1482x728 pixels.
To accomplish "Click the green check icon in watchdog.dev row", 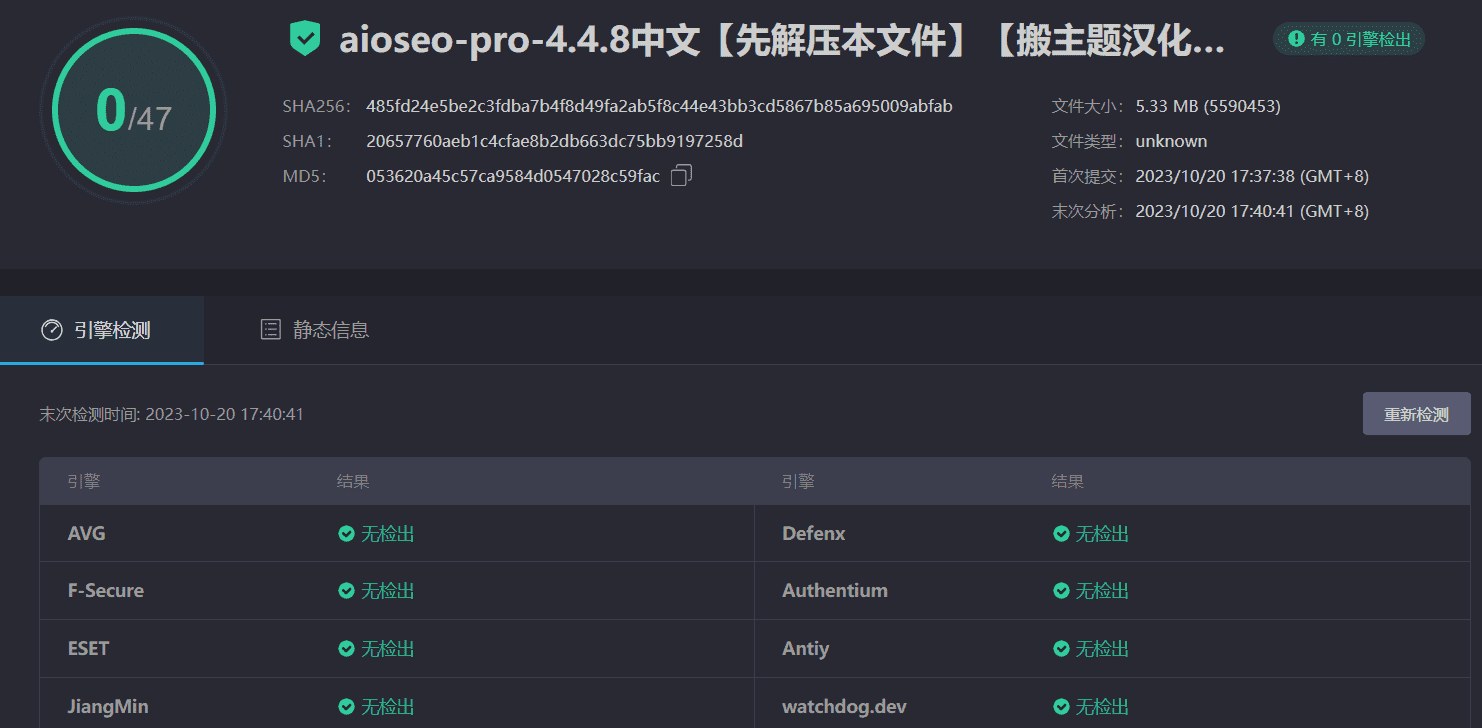I will pyautogui.click(x=1061, y=707).
